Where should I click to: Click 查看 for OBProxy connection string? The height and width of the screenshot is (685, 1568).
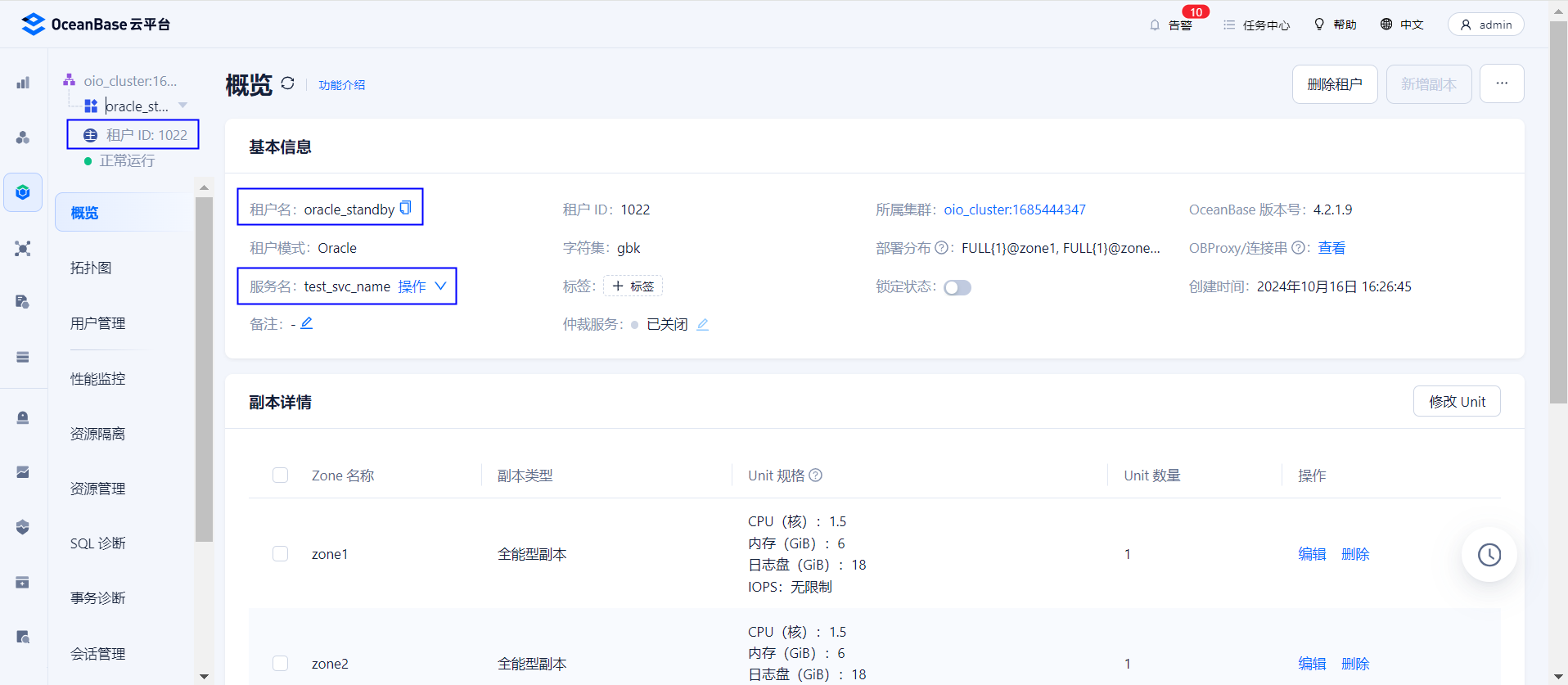pos(1331,248)
